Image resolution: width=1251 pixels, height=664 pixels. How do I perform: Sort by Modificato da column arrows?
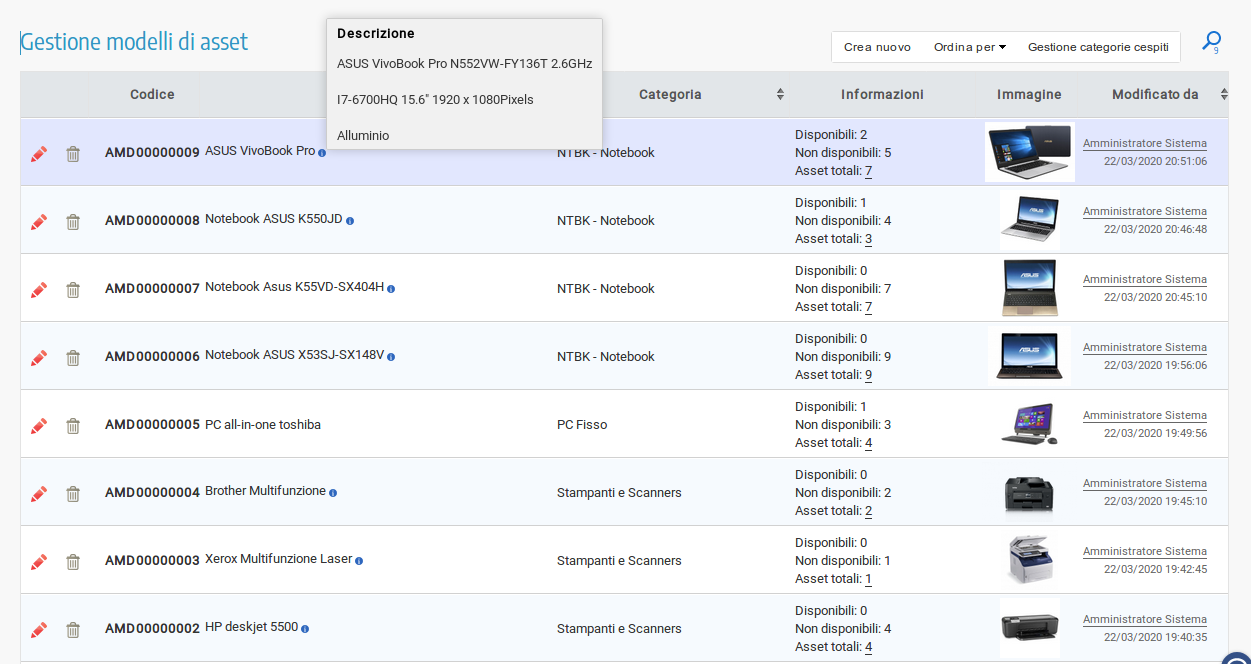1224,95
